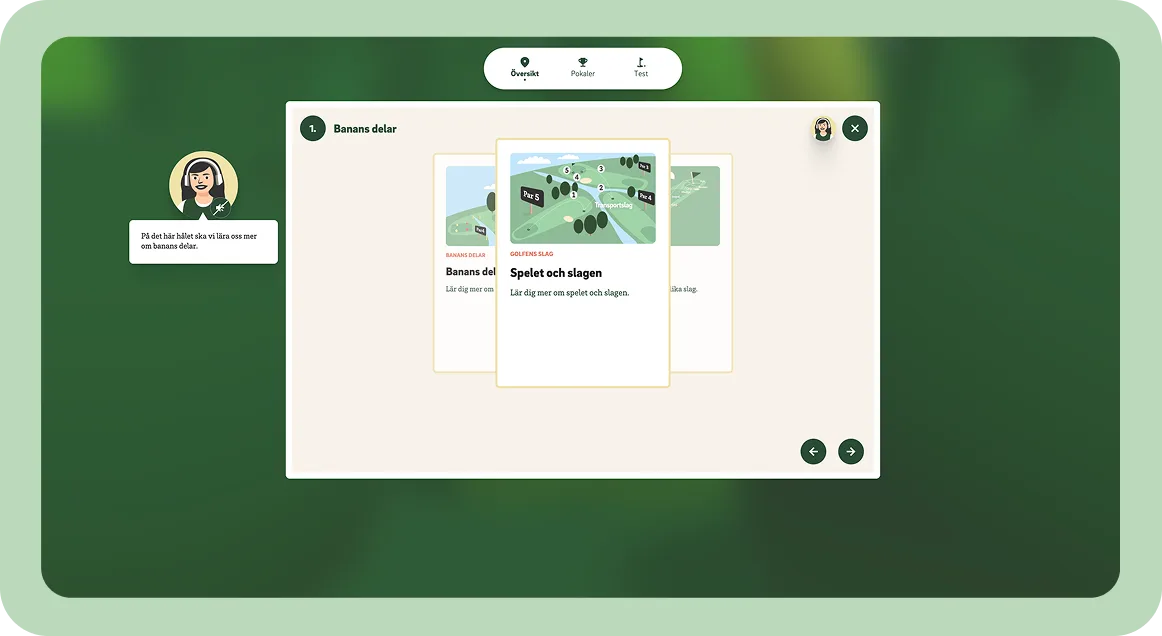This screenshot has height=636, width=1162.
Task: Open the Översikt tab with the pin icon
Action: (524, 68)
